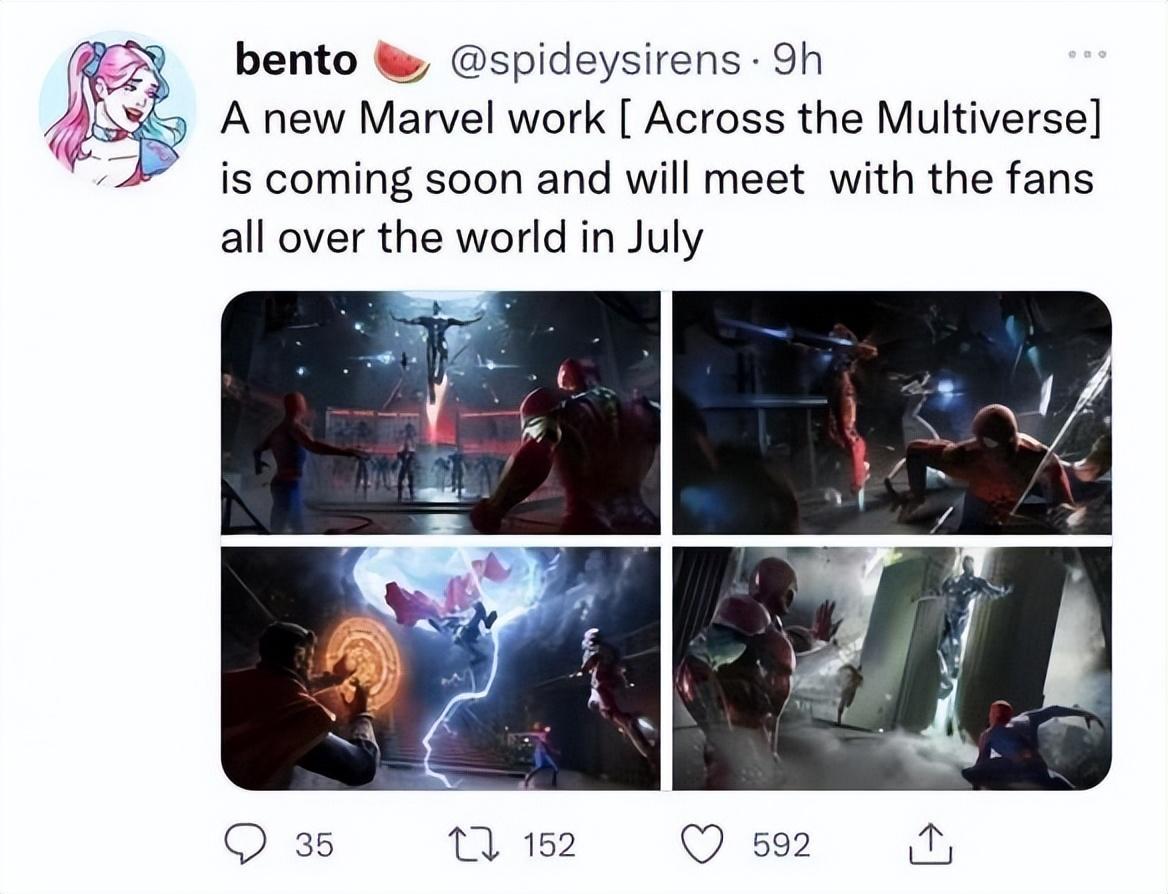This screenshot has width=1168, height=894.
Task: Open the top-left arena concept art image
Action: (440, 412)
